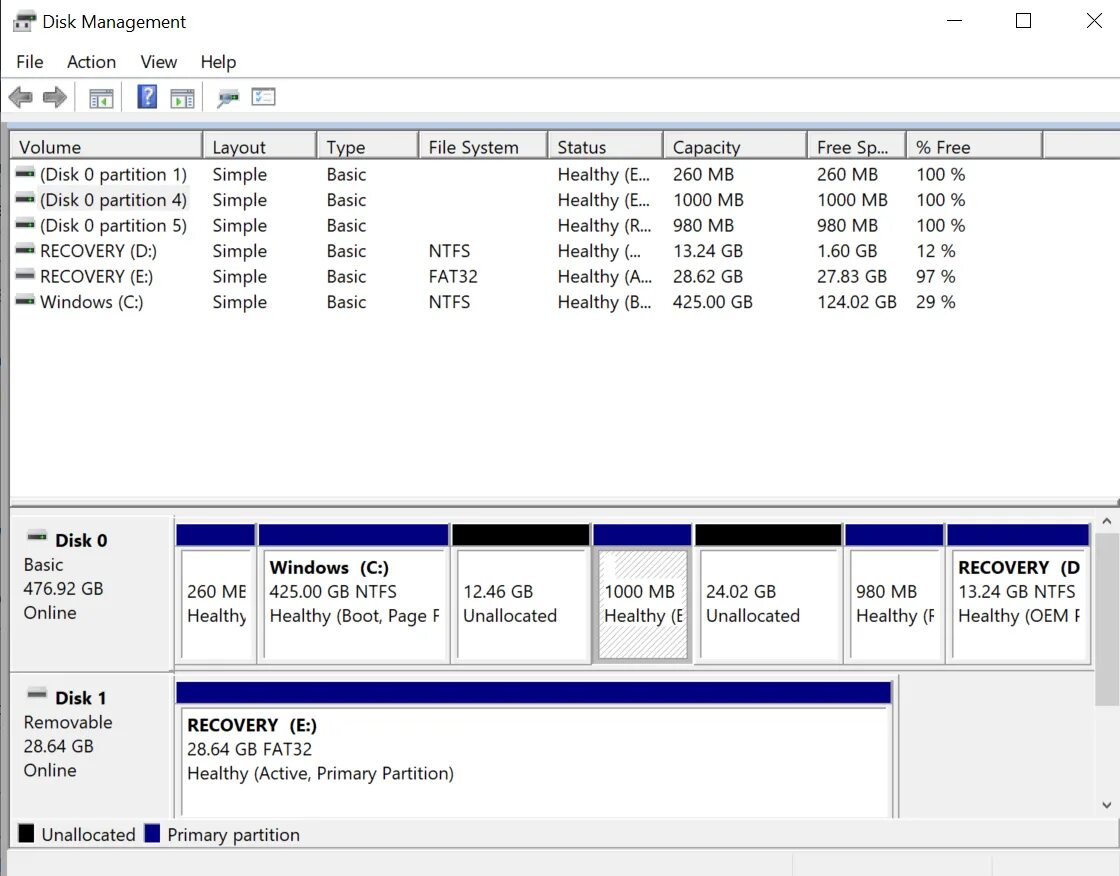Viewport: 1120px width, 876px height.
Task: Select drive icon for RECOVERY (D:) row
Action: pos(25,250)
